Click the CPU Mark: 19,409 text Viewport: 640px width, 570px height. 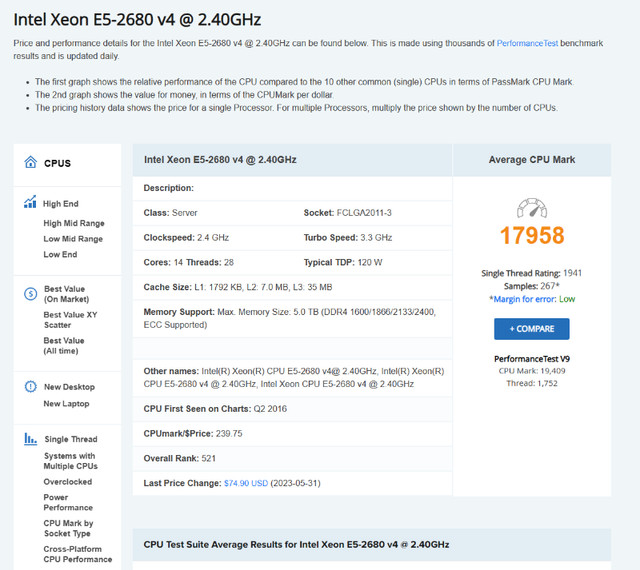(532, 371)
